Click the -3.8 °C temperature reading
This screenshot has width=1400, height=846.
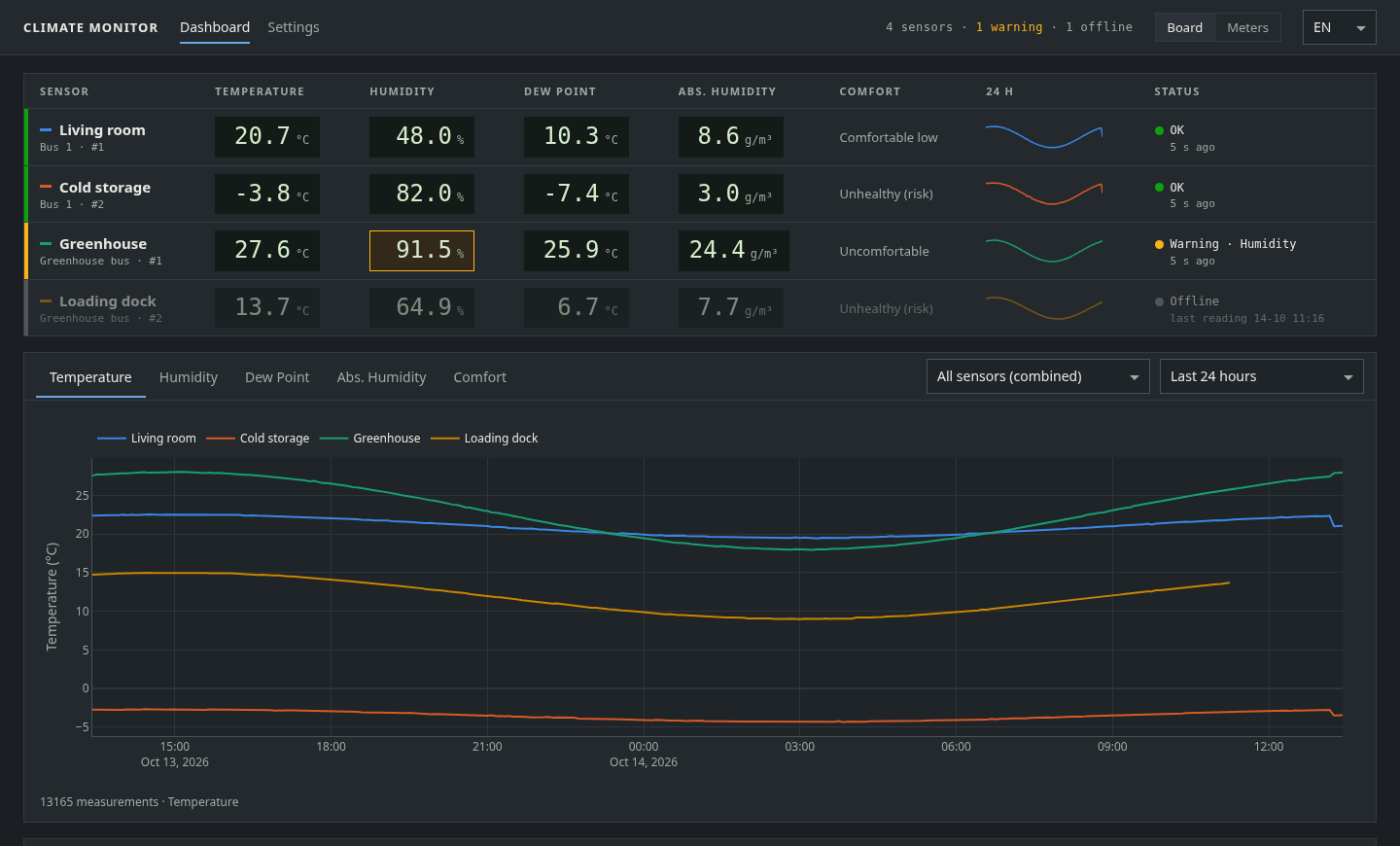[267, 194]
